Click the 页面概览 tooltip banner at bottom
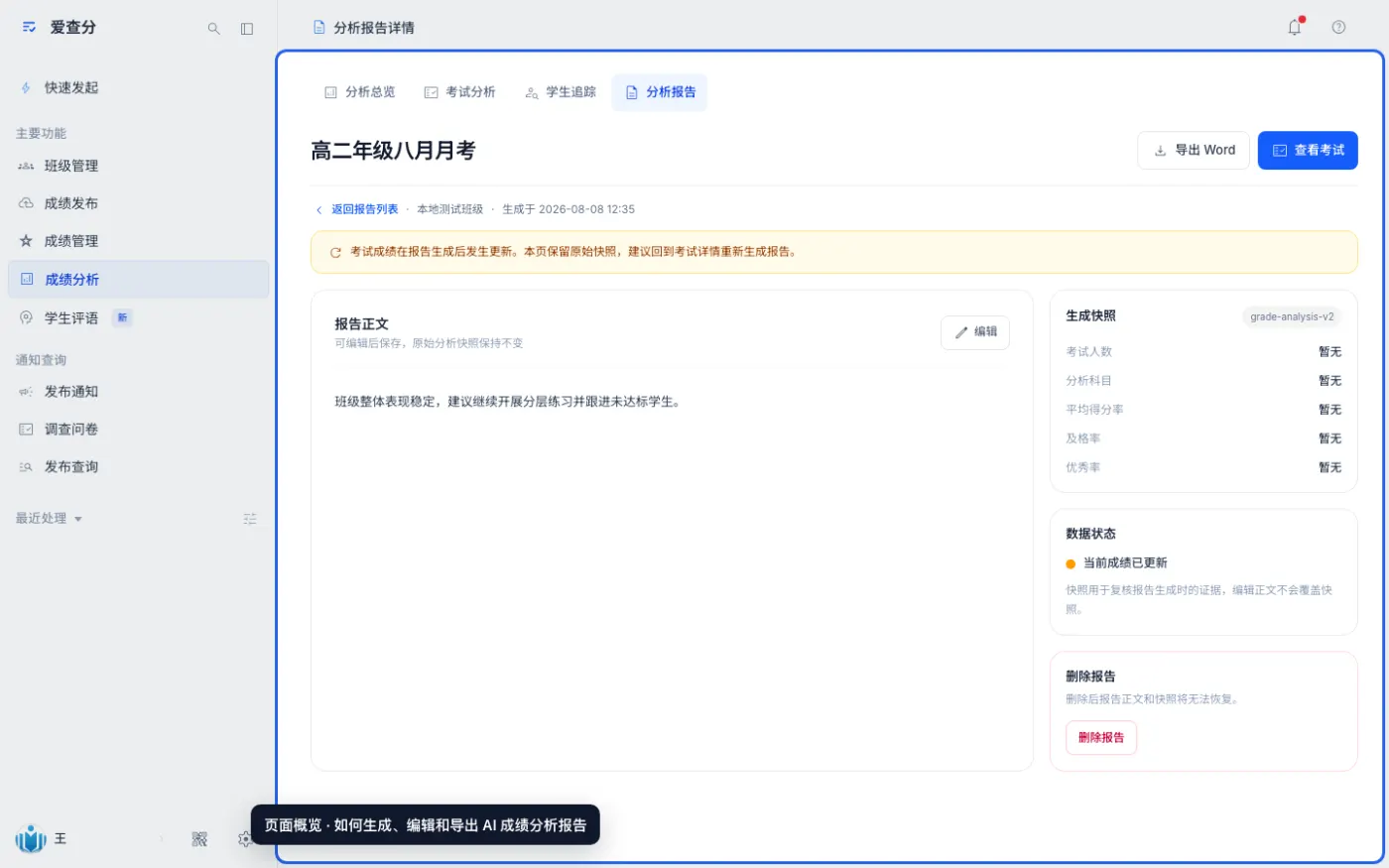1389x868 pixels. pyautogui.click(x=426, y=824)
